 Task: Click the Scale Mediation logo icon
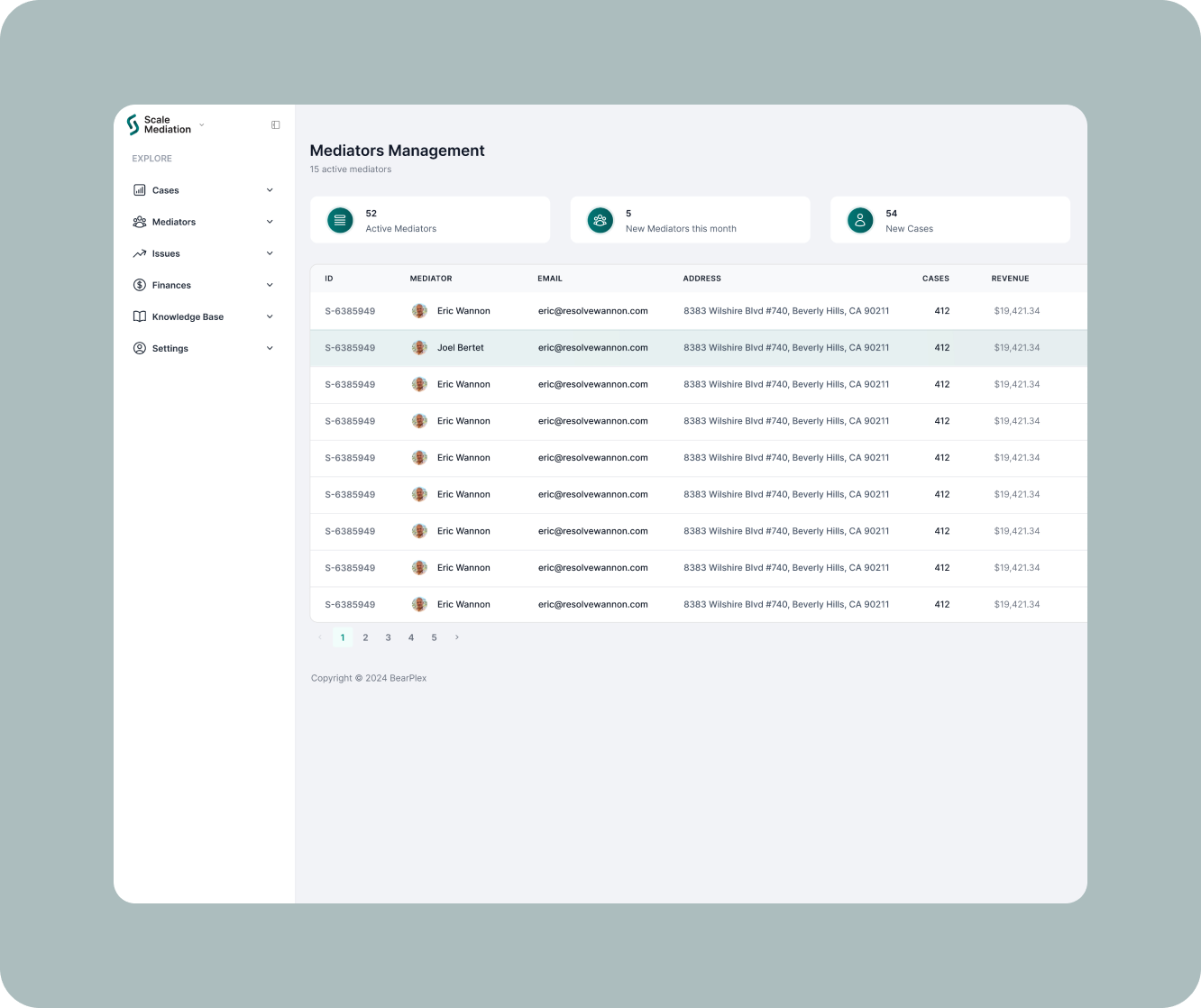[133, 124]
